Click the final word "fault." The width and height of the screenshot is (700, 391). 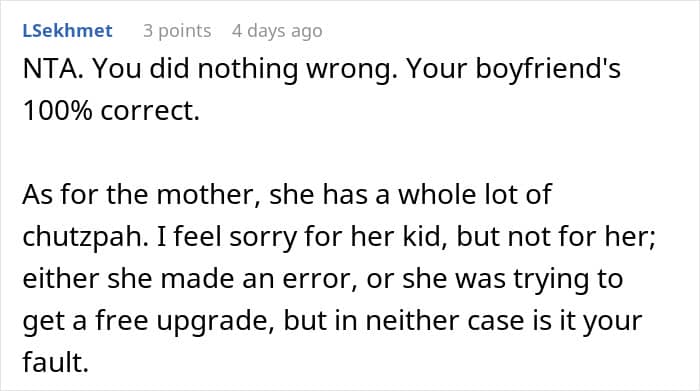(x=56, y=362)
